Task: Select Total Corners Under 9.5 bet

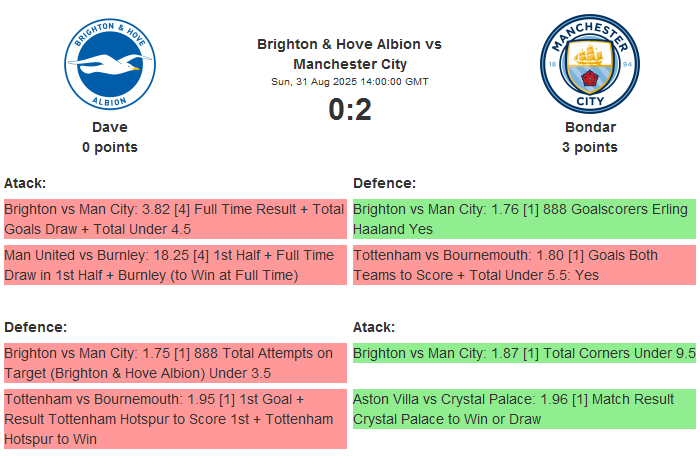Action: 523,353
